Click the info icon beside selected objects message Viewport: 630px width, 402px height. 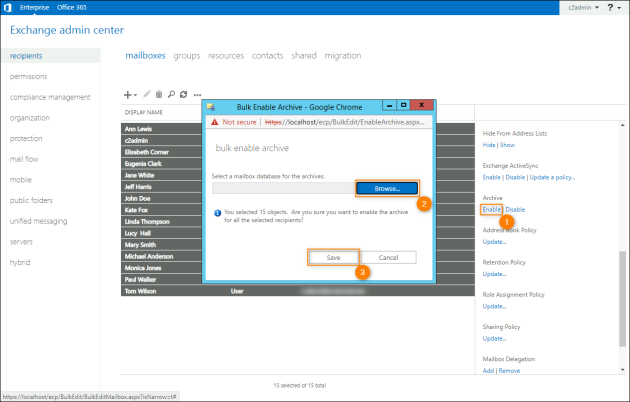[217, 213]
